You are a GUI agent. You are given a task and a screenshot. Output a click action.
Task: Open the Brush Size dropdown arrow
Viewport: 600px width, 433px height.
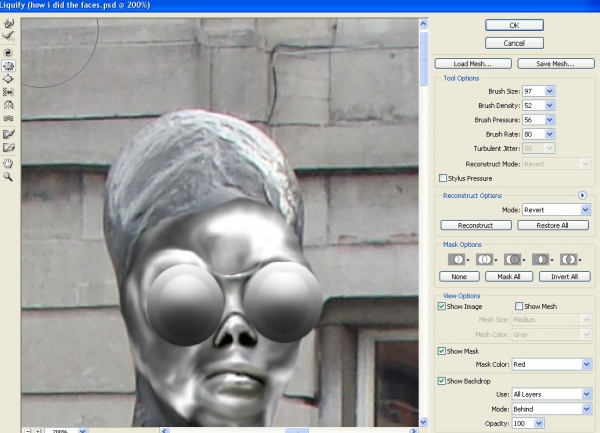[549, 91]
